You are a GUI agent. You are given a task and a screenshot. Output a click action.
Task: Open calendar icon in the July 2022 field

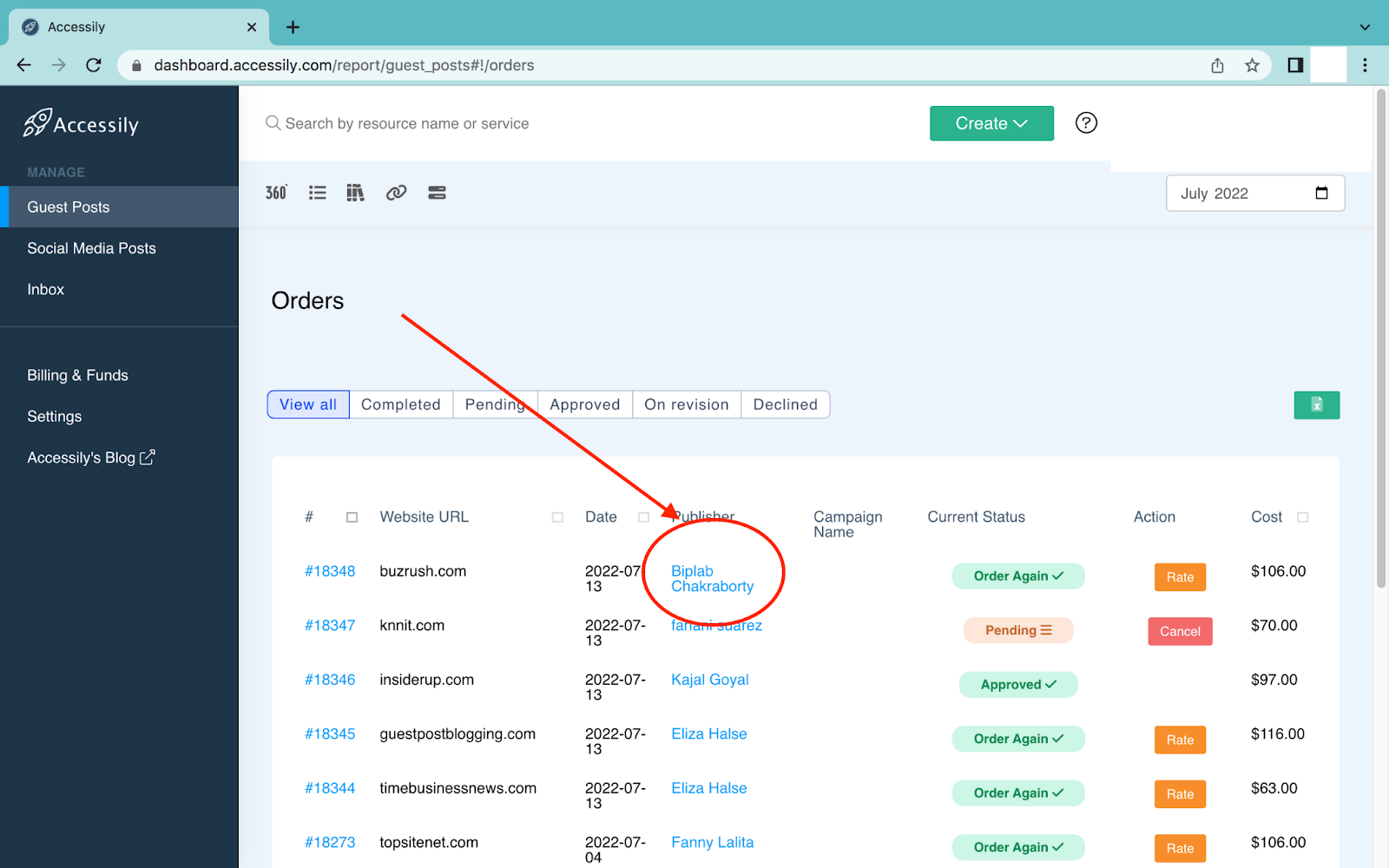click(1321, 193)
